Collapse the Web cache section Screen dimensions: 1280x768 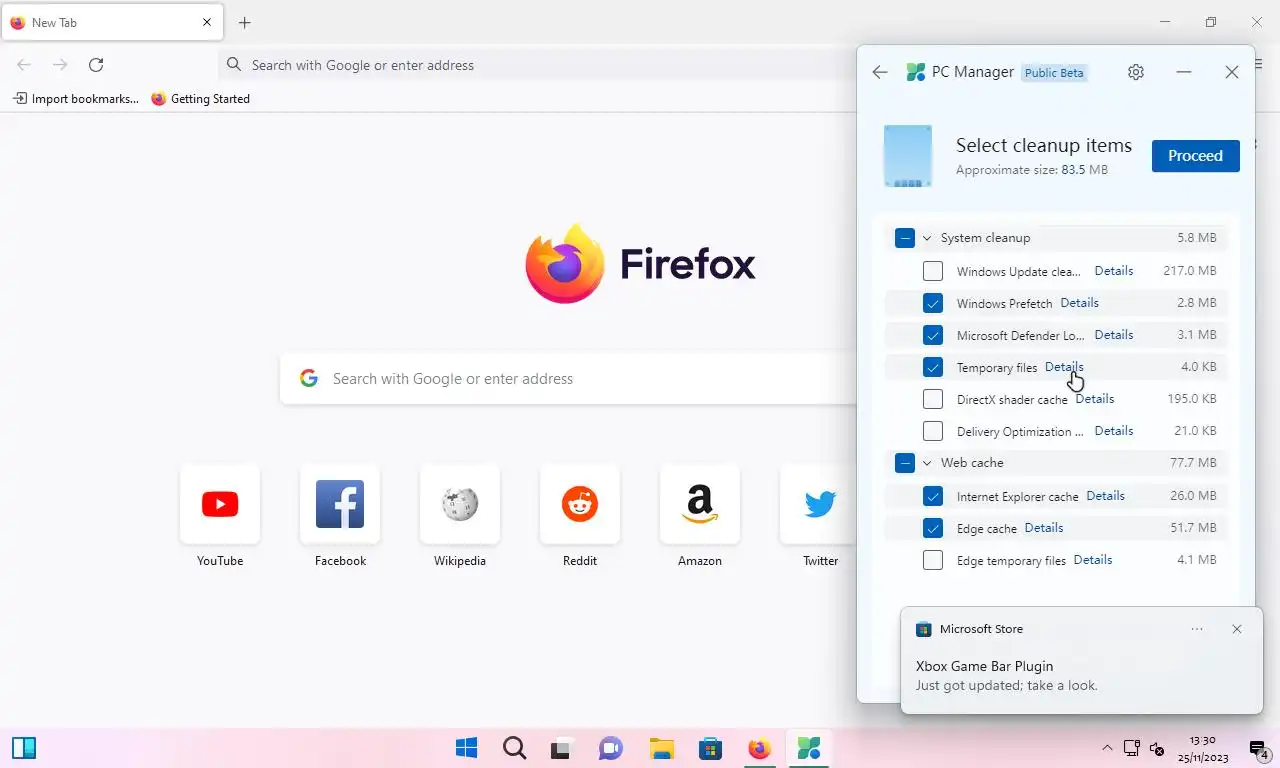pyautogui.click(x=927, y=463)
